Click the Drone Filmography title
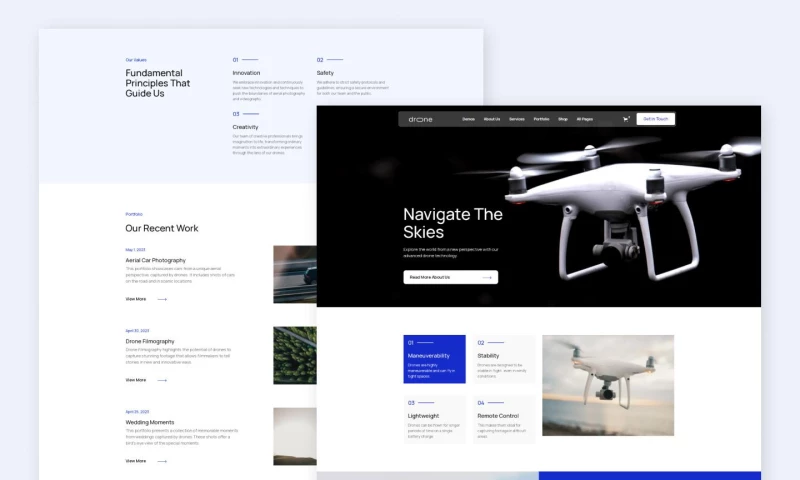The image size is (800, 480). pos(150,341)
